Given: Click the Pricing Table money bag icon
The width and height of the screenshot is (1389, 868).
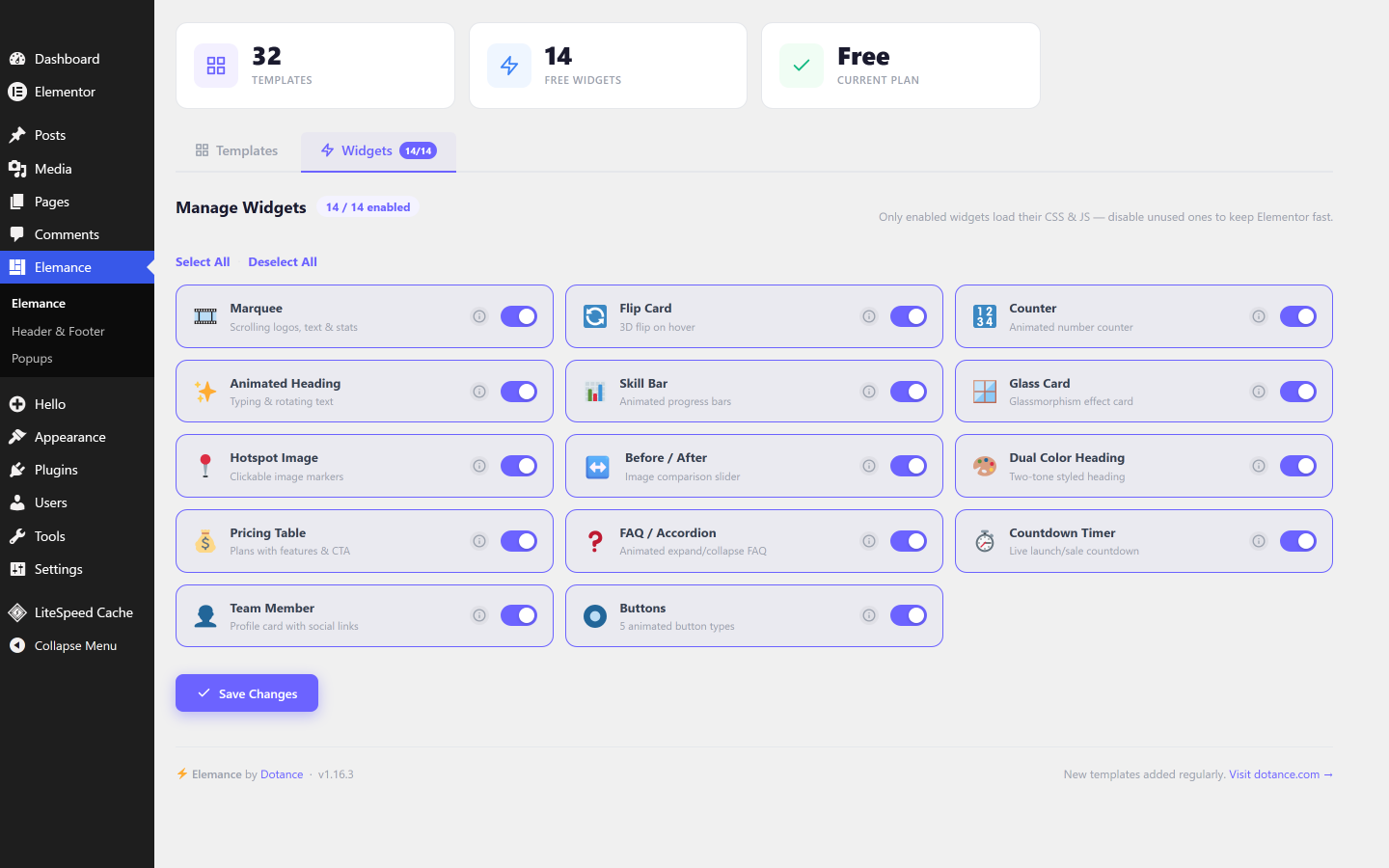Looking at the screenshot, I should click(x=205, y=541).
